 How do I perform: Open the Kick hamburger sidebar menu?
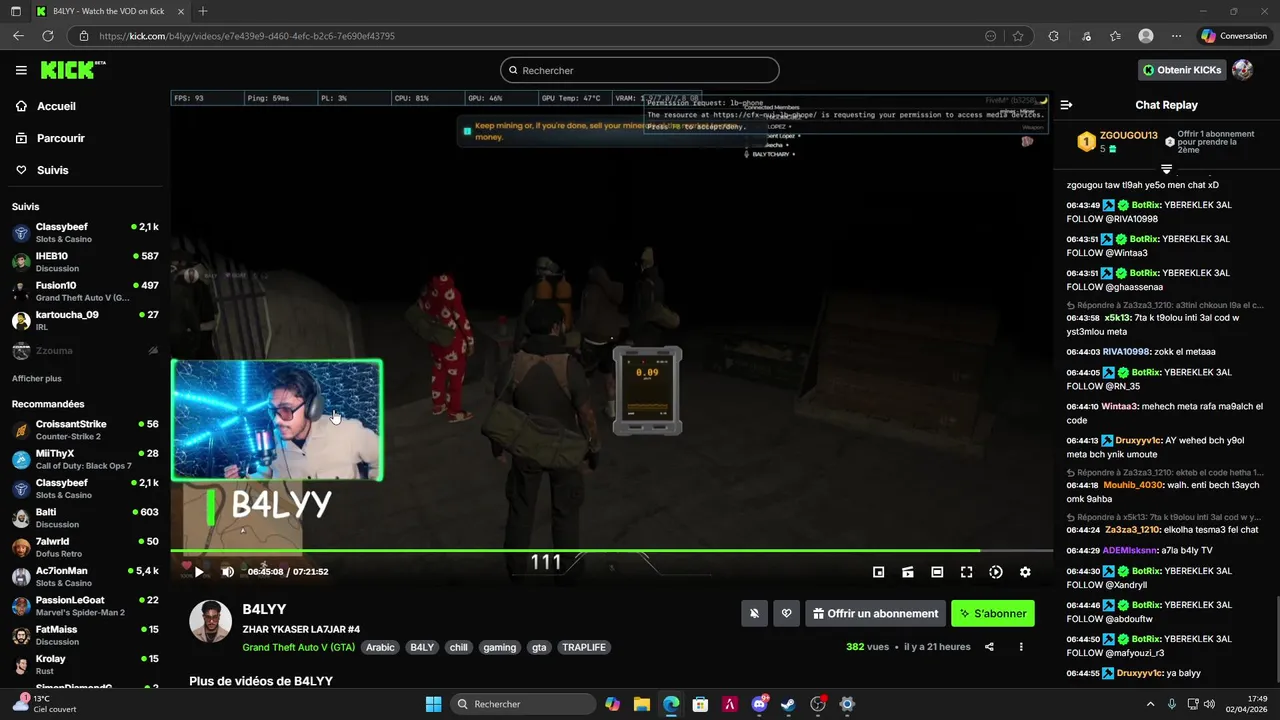(21, 70)
